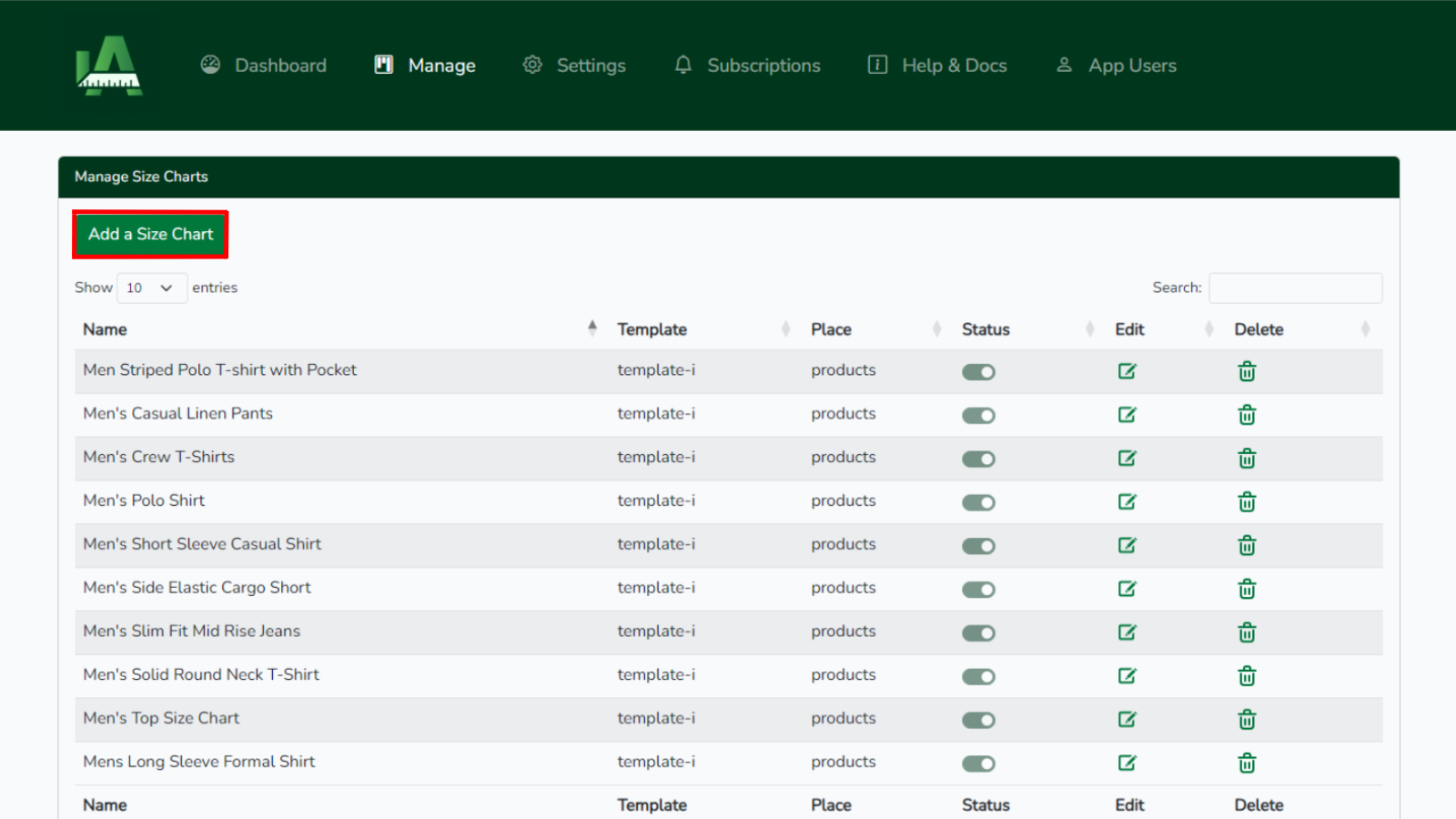This screenshot has width=1456, height=819.
Task: Click 'products' in Men's Casual Linen Pants row
Action: 844,413
